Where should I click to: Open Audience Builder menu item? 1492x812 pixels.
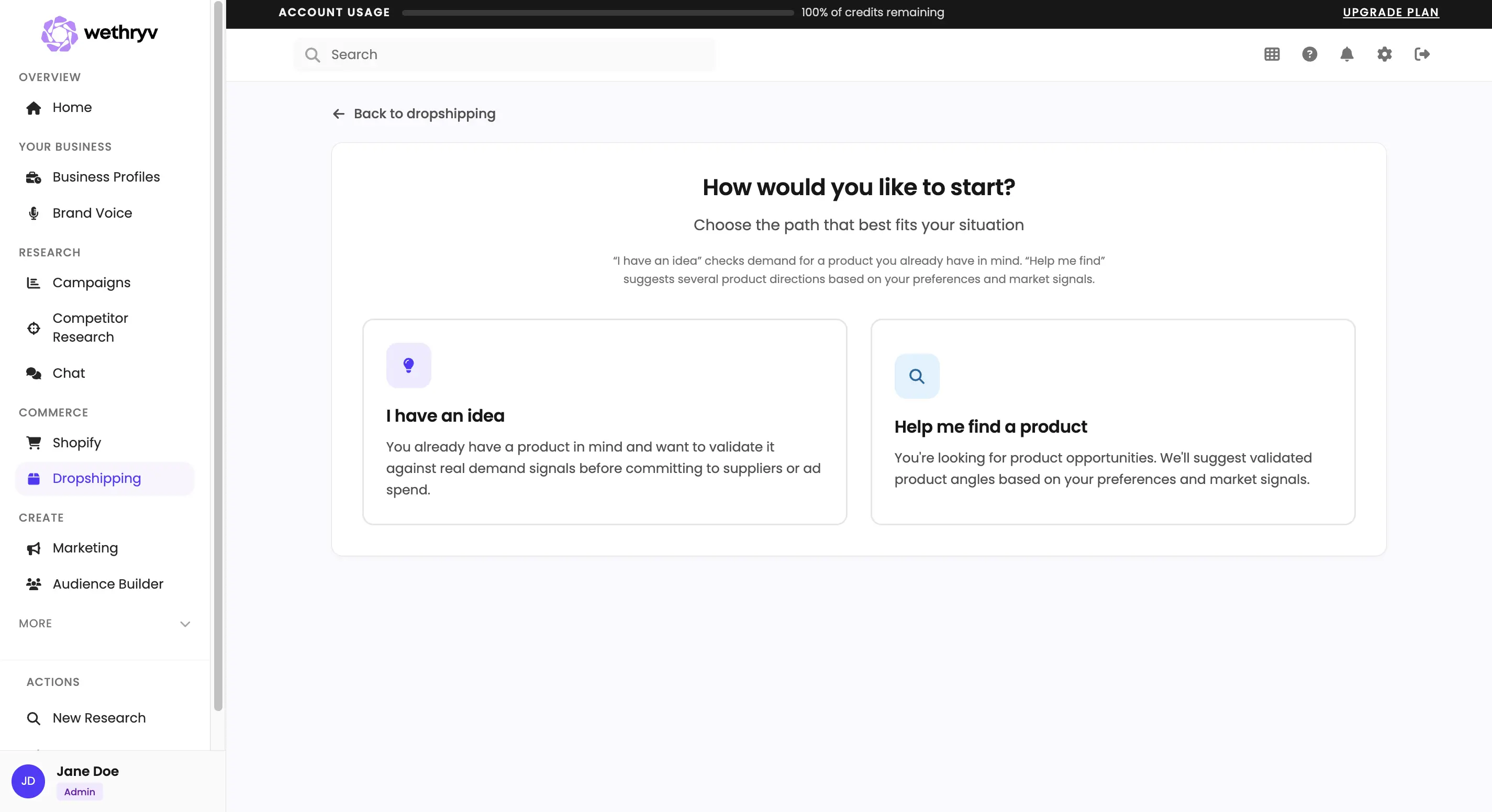[108, 584]
